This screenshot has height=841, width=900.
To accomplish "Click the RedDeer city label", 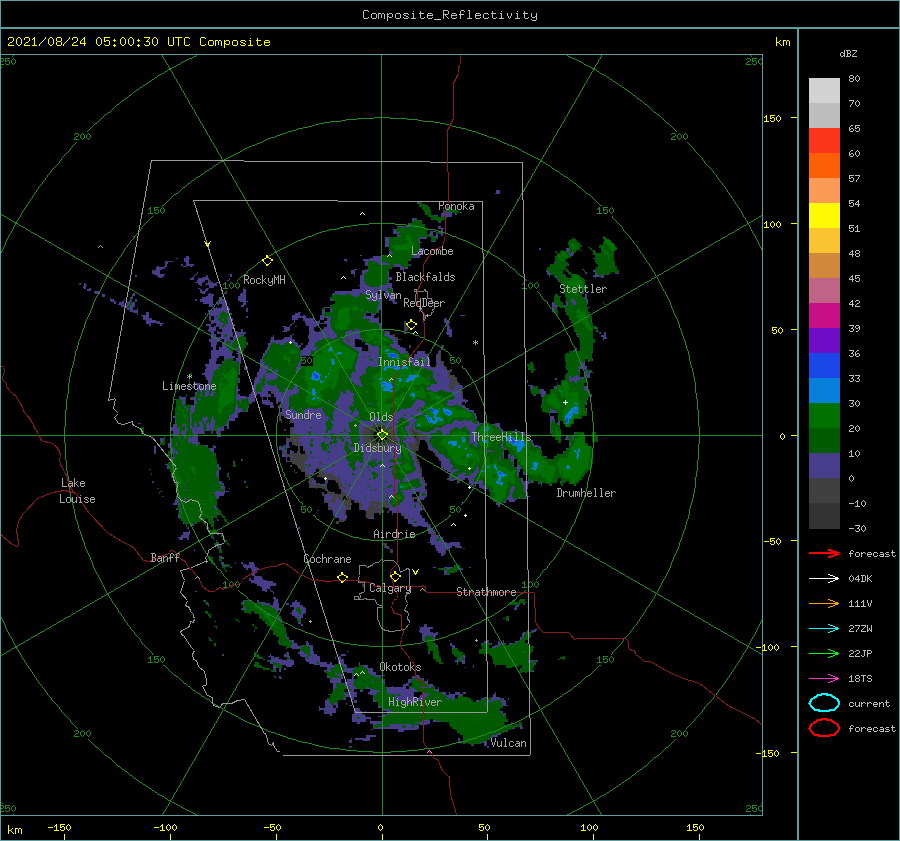I will (x=424, y=303).
